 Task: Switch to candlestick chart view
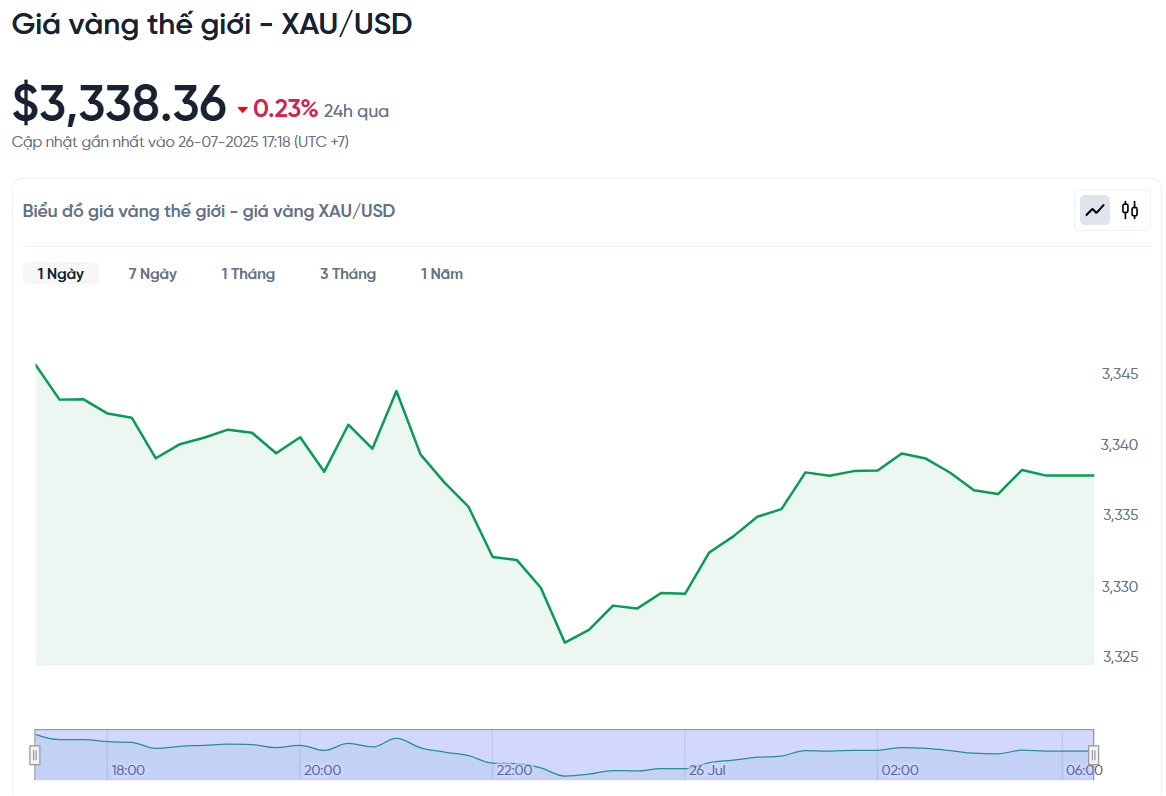[1130, 211]
